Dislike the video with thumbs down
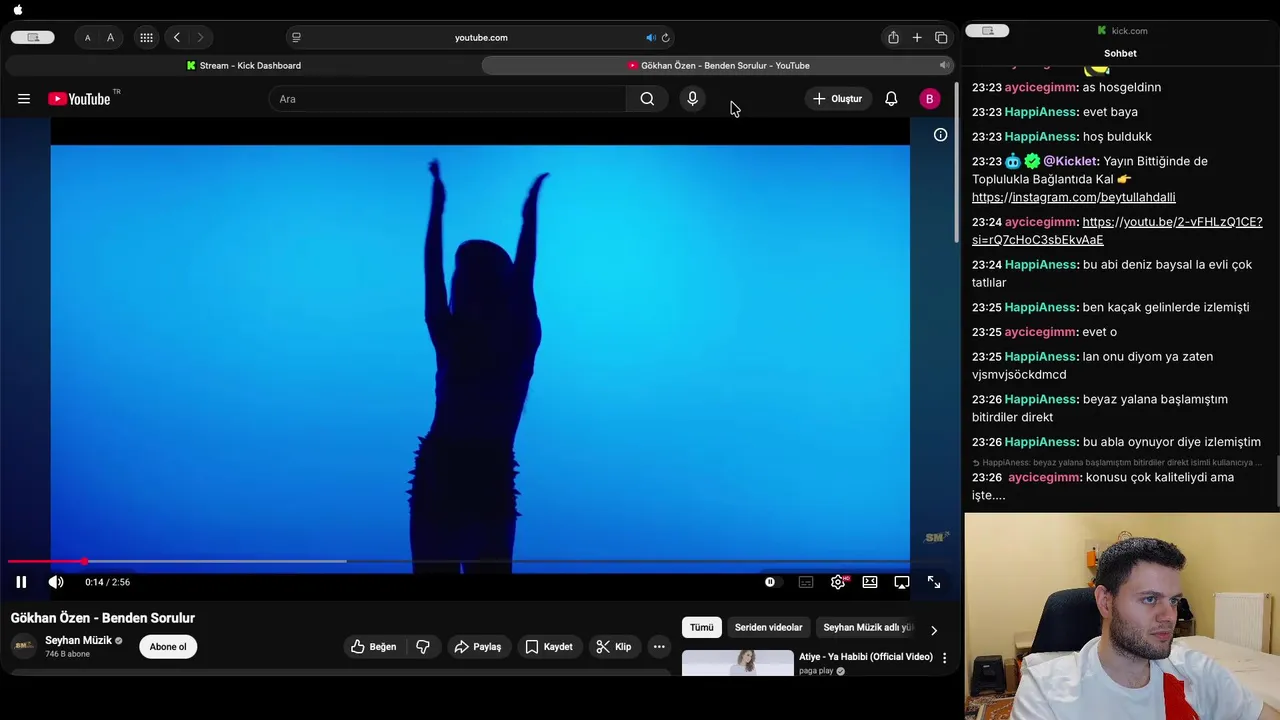Viewport: 1280px width, 720px height. (x=423, y=647)
